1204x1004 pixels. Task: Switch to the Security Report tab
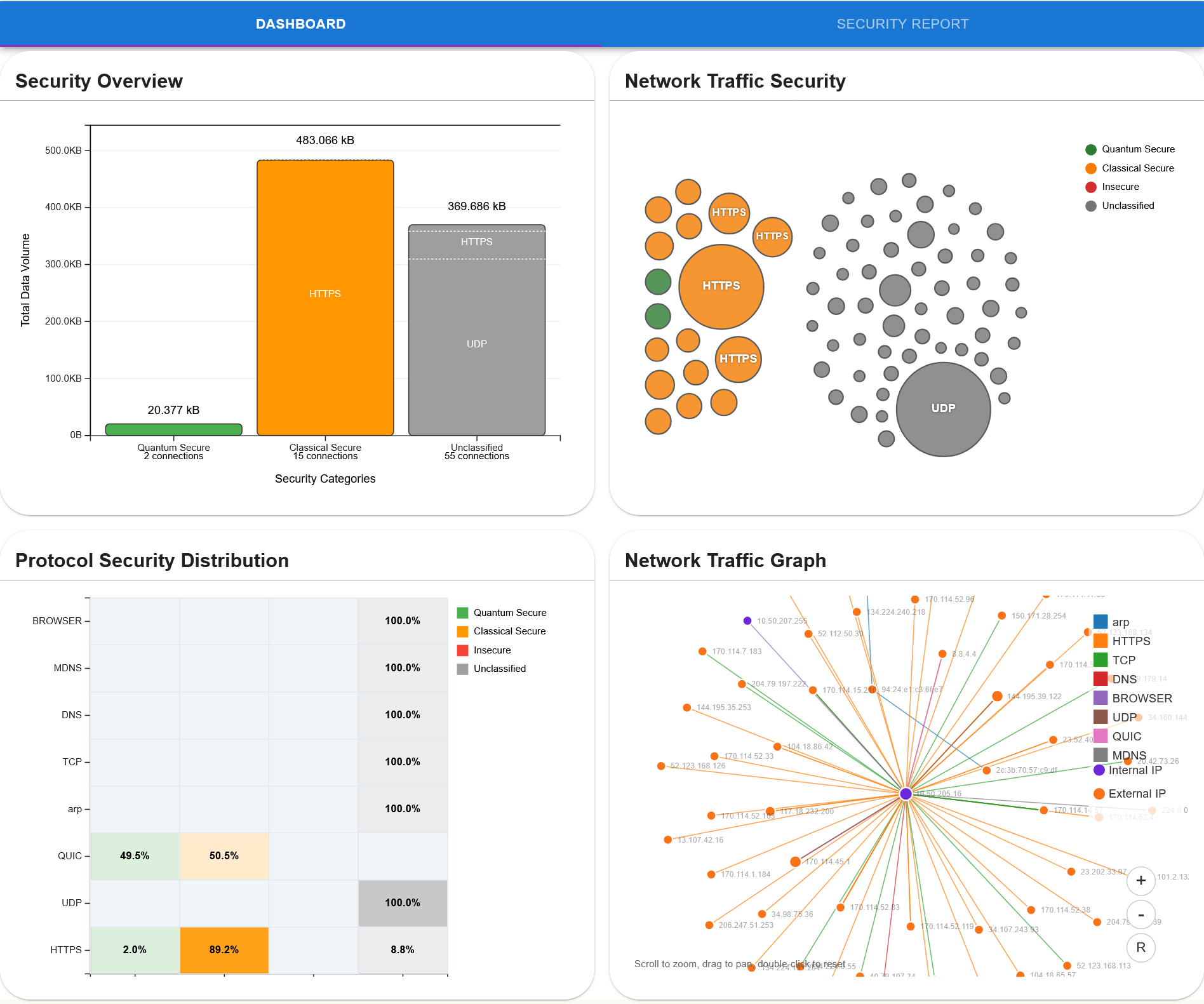click(902, 24)
